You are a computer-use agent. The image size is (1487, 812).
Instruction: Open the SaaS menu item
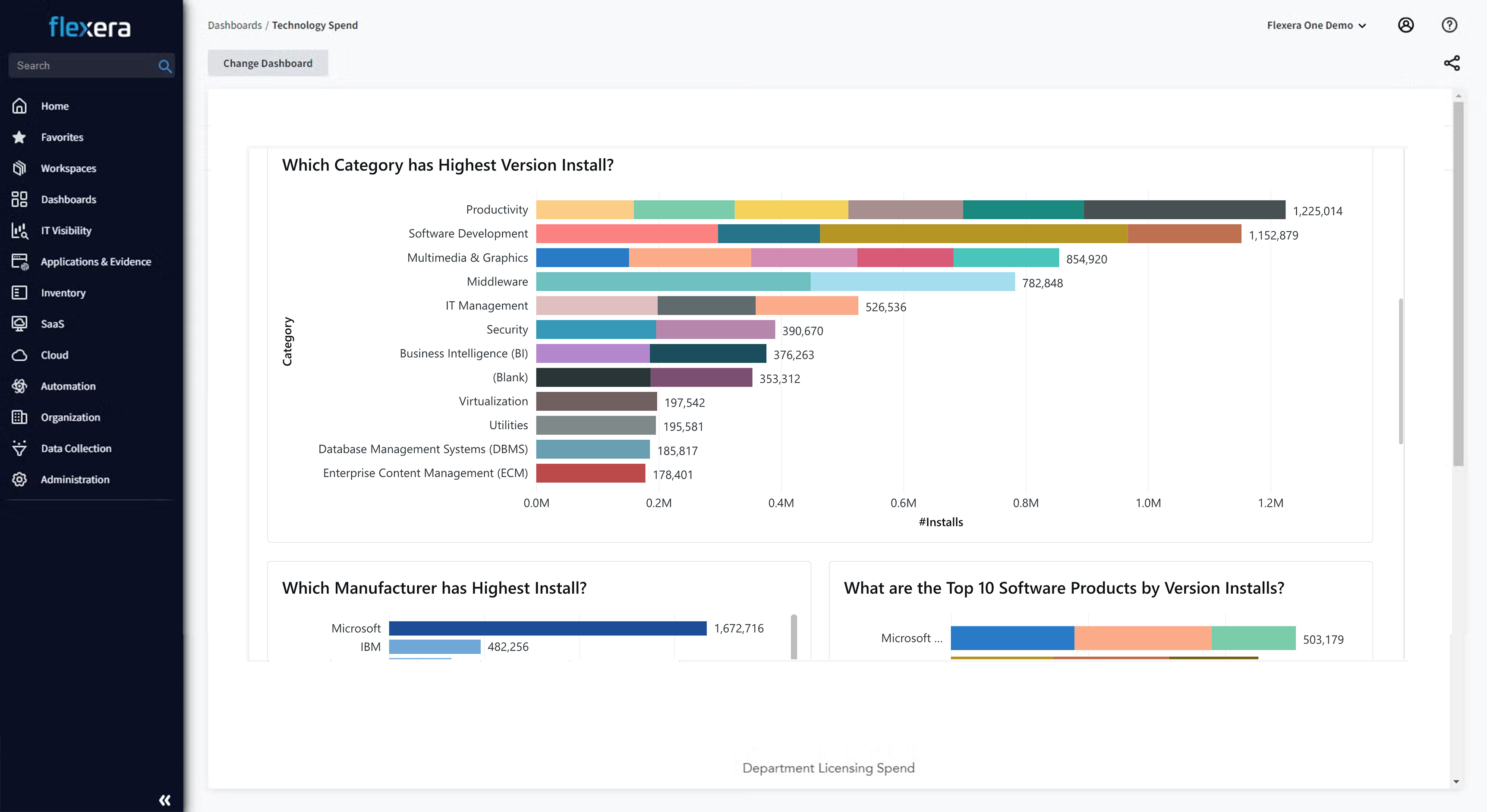pos(52,324)
